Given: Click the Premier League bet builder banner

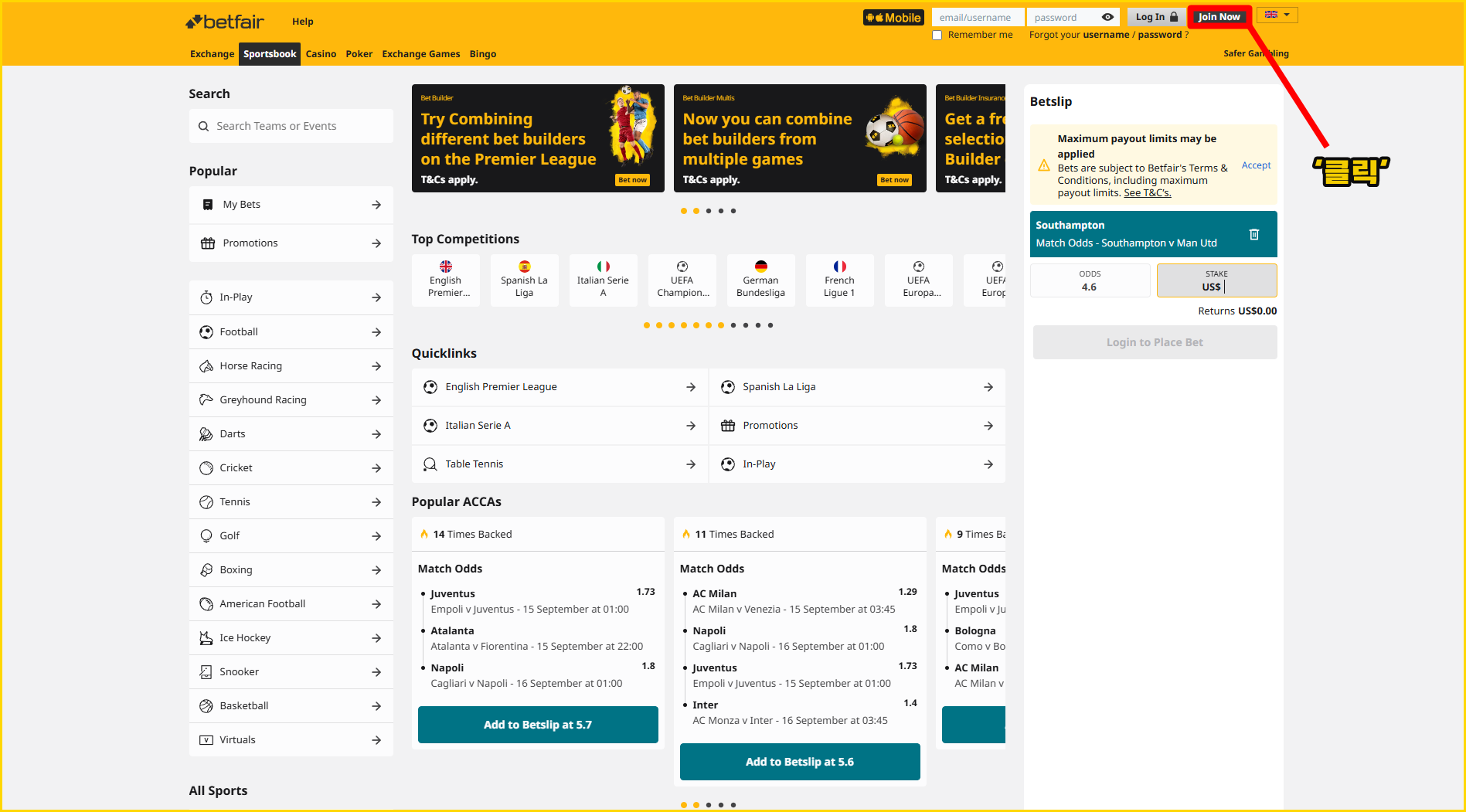Looking at the screenshot, I should (x=538, y=138).
